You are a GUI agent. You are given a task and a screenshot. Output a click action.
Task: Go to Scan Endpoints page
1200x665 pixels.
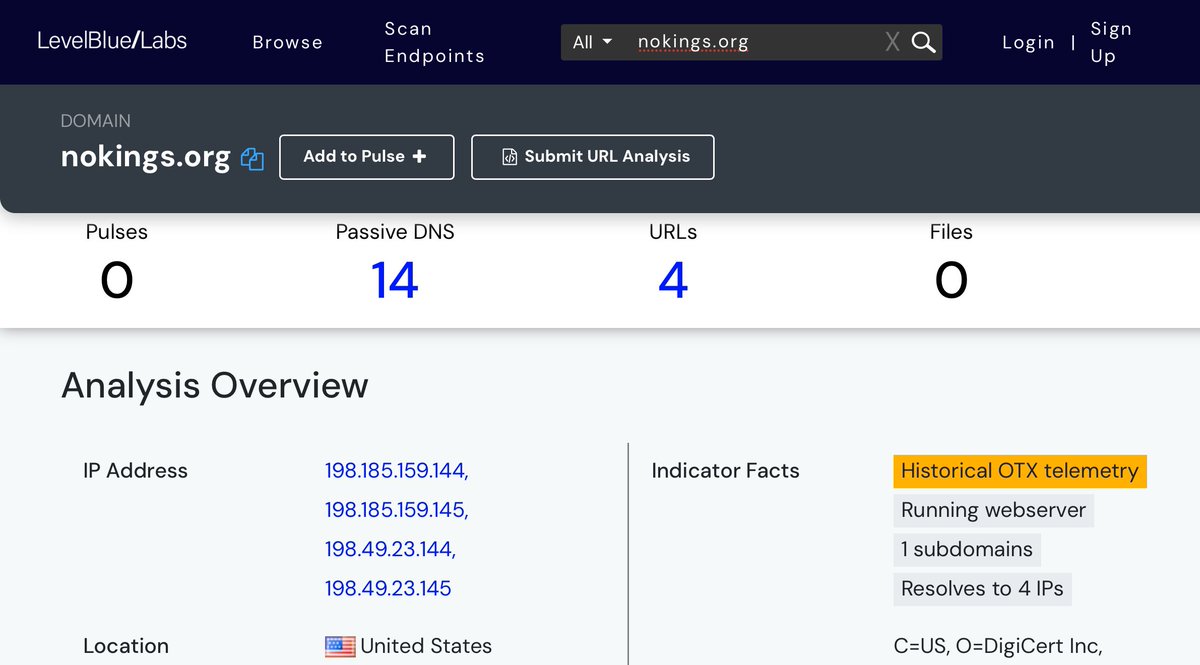click(434, 42)
